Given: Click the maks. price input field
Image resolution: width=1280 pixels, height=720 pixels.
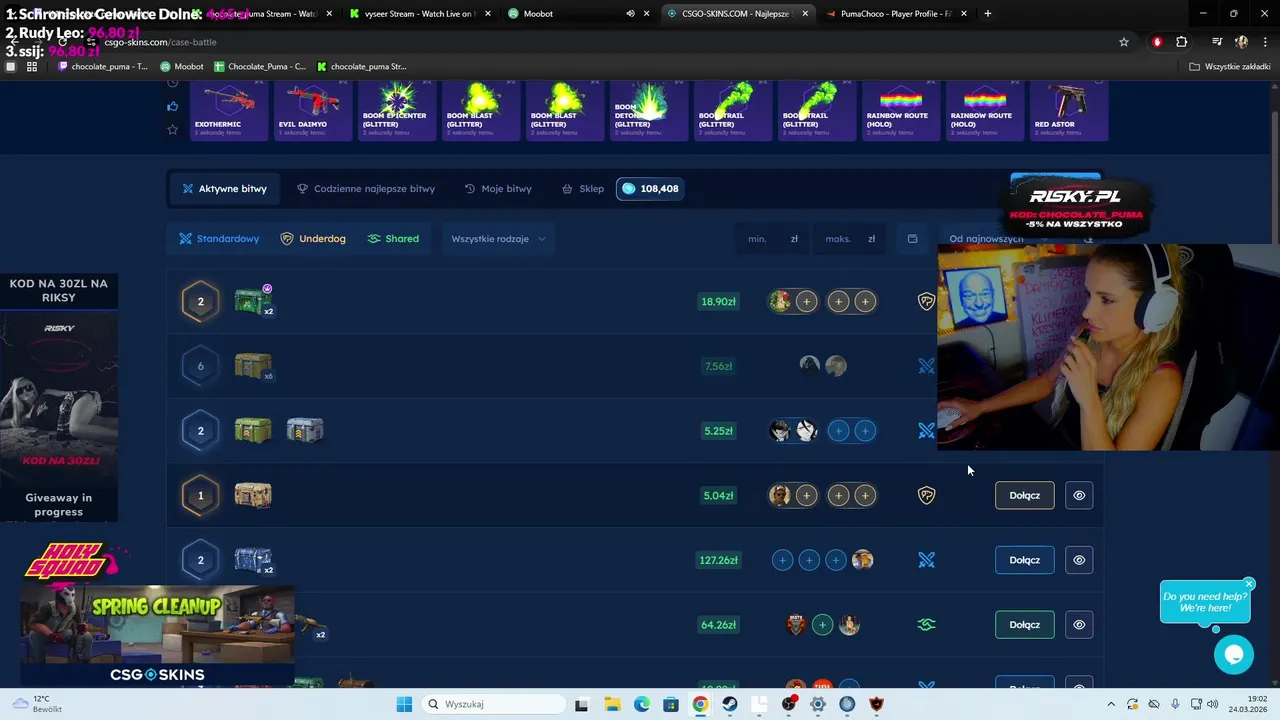Looking at the screenshot, I should (x=850, y=239).
